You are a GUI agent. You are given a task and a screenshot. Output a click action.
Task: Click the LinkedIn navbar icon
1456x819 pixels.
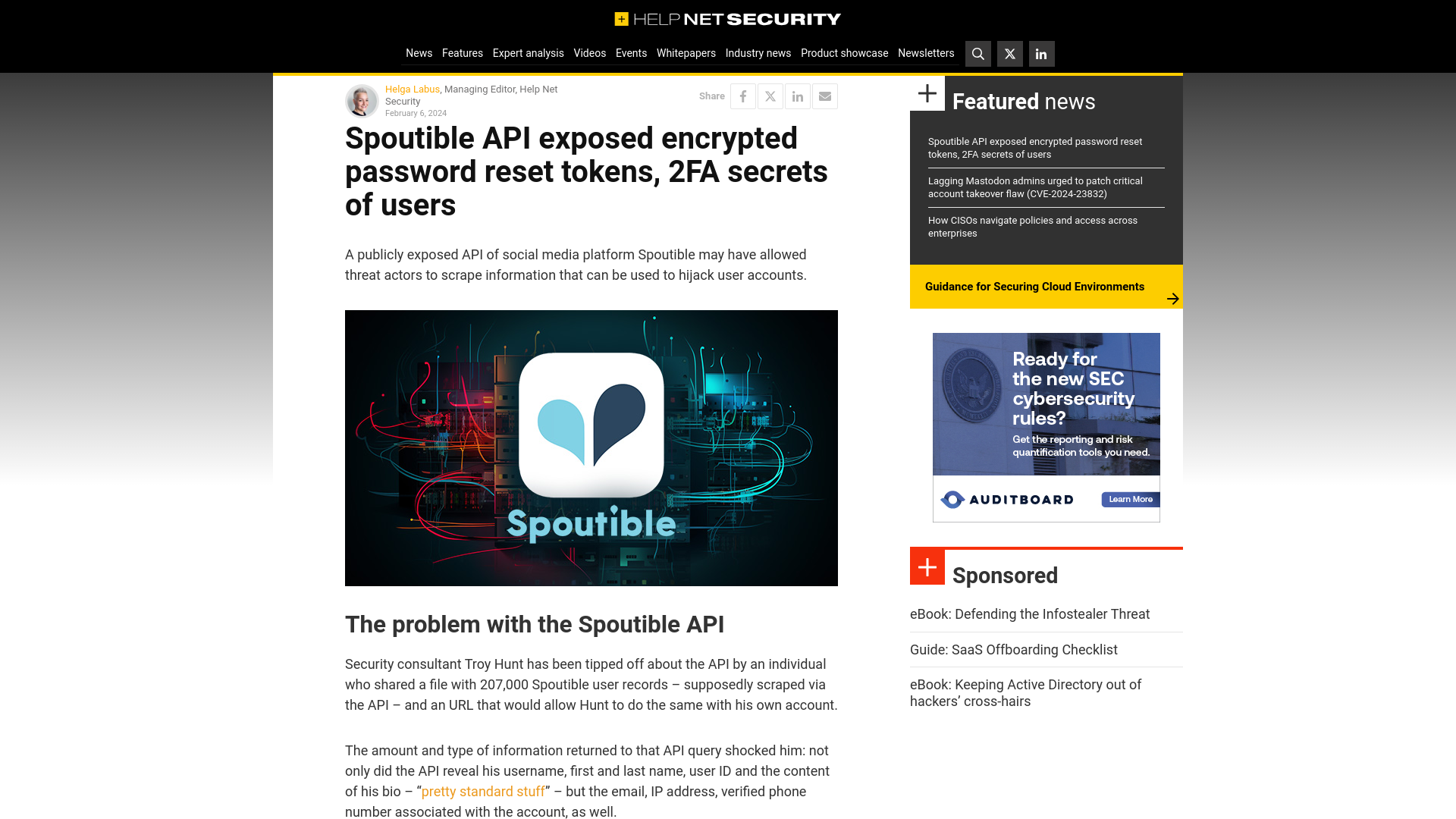click(x=1041, y=53)
